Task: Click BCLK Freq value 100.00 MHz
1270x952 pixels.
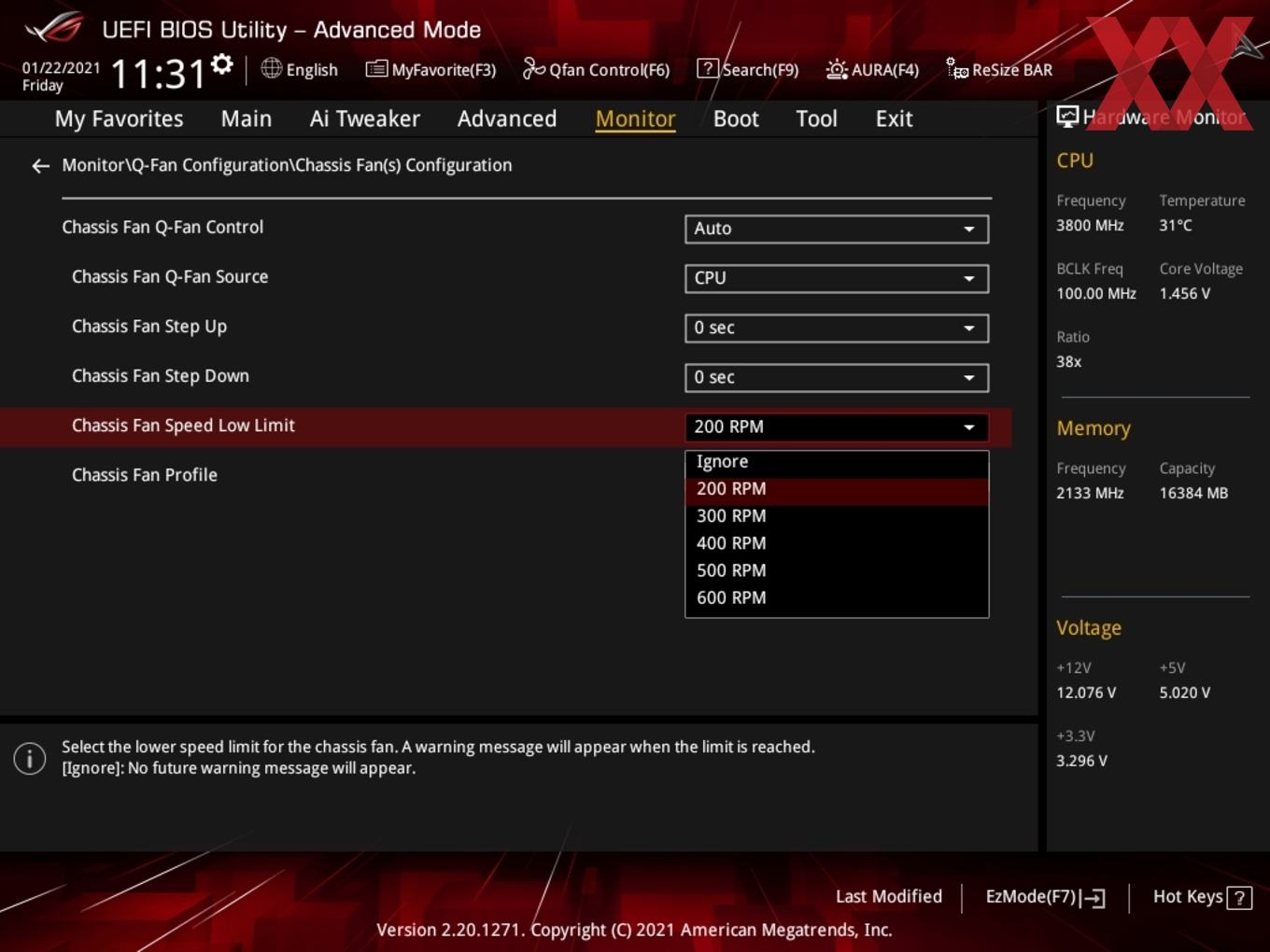Action: click(1096, 294)
